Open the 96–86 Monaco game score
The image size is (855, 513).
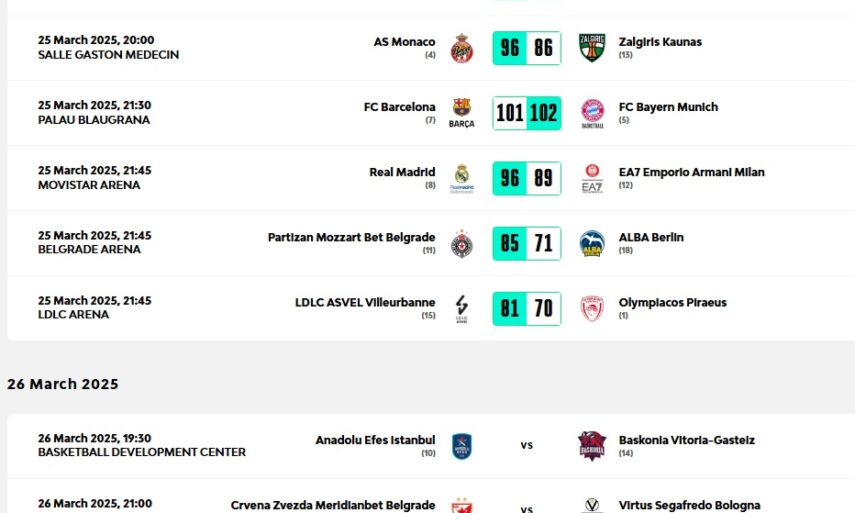(x=526, y=48)
